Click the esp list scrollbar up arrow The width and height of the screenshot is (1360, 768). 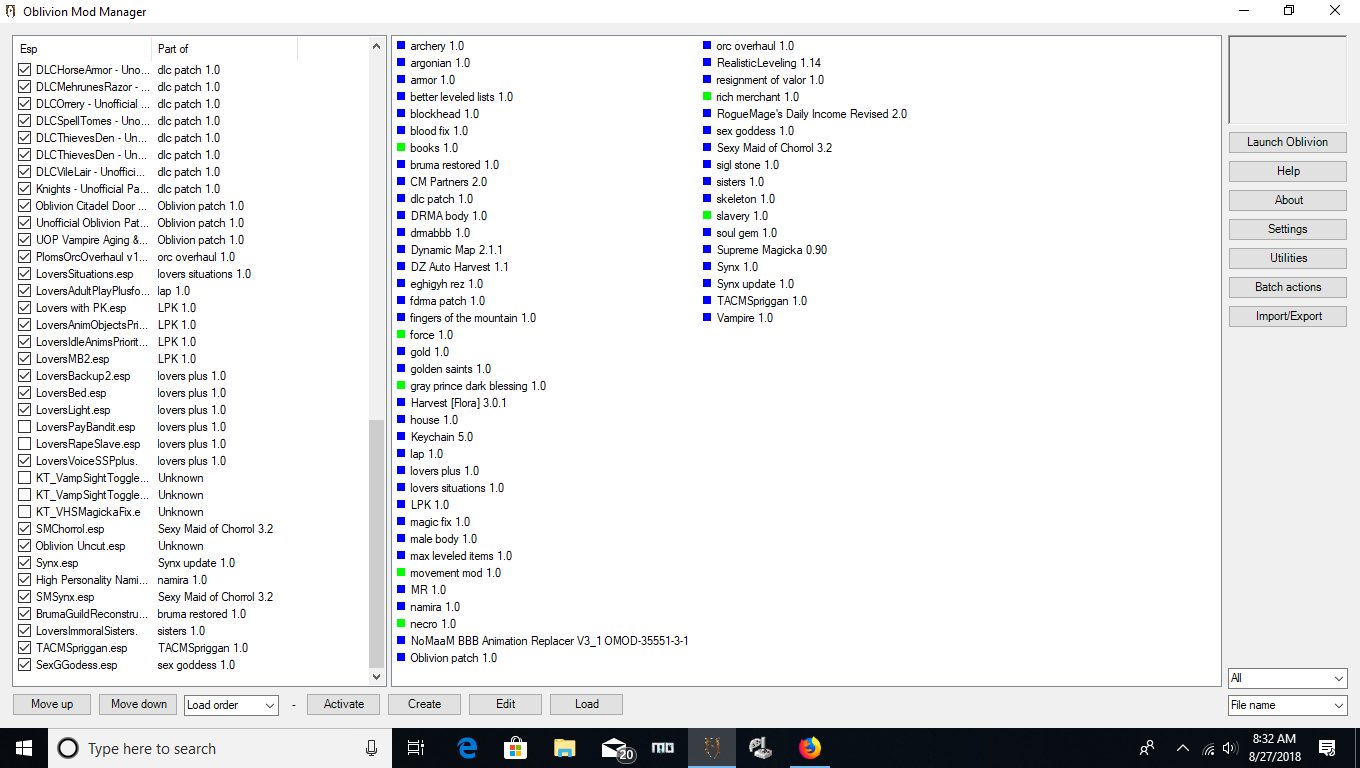pyautogui.click(x=376, y=47)
